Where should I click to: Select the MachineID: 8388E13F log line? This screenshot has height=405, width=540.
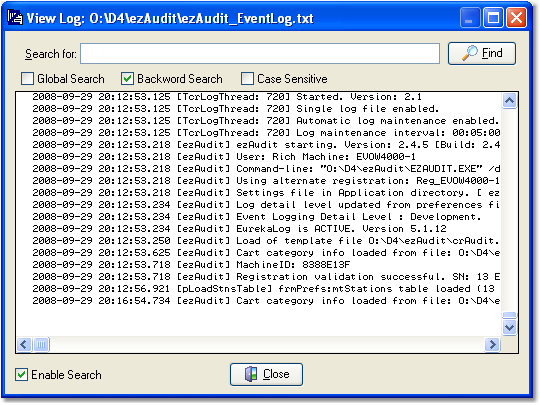[x=191, y=265]
